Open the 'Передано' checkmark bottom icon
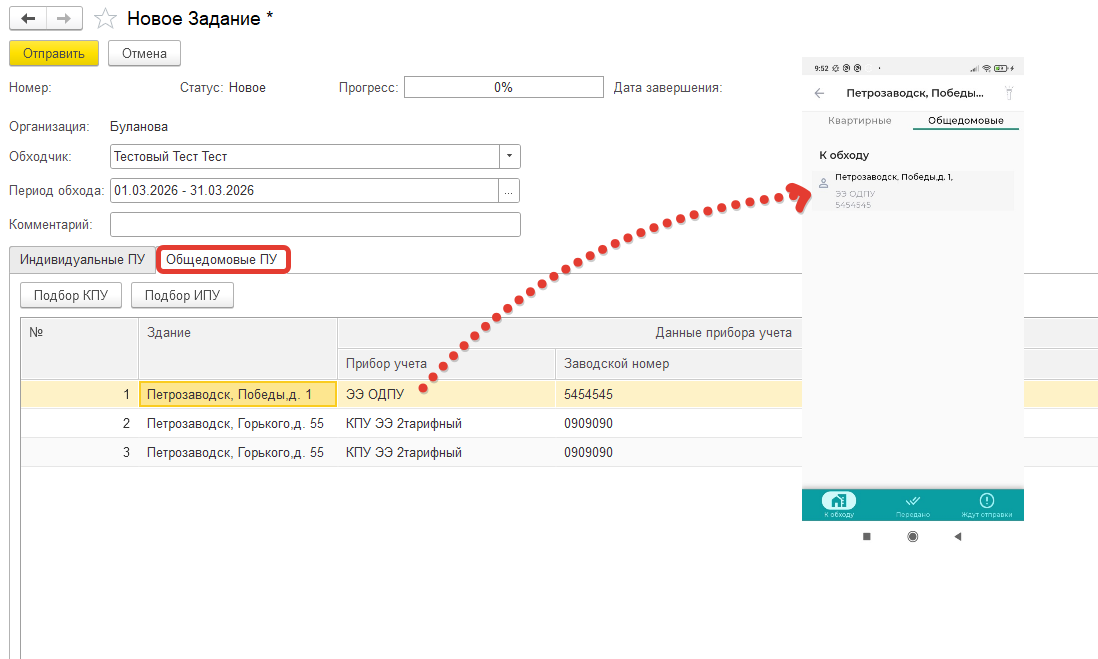Screen dimensions: 1098x659 912,502
